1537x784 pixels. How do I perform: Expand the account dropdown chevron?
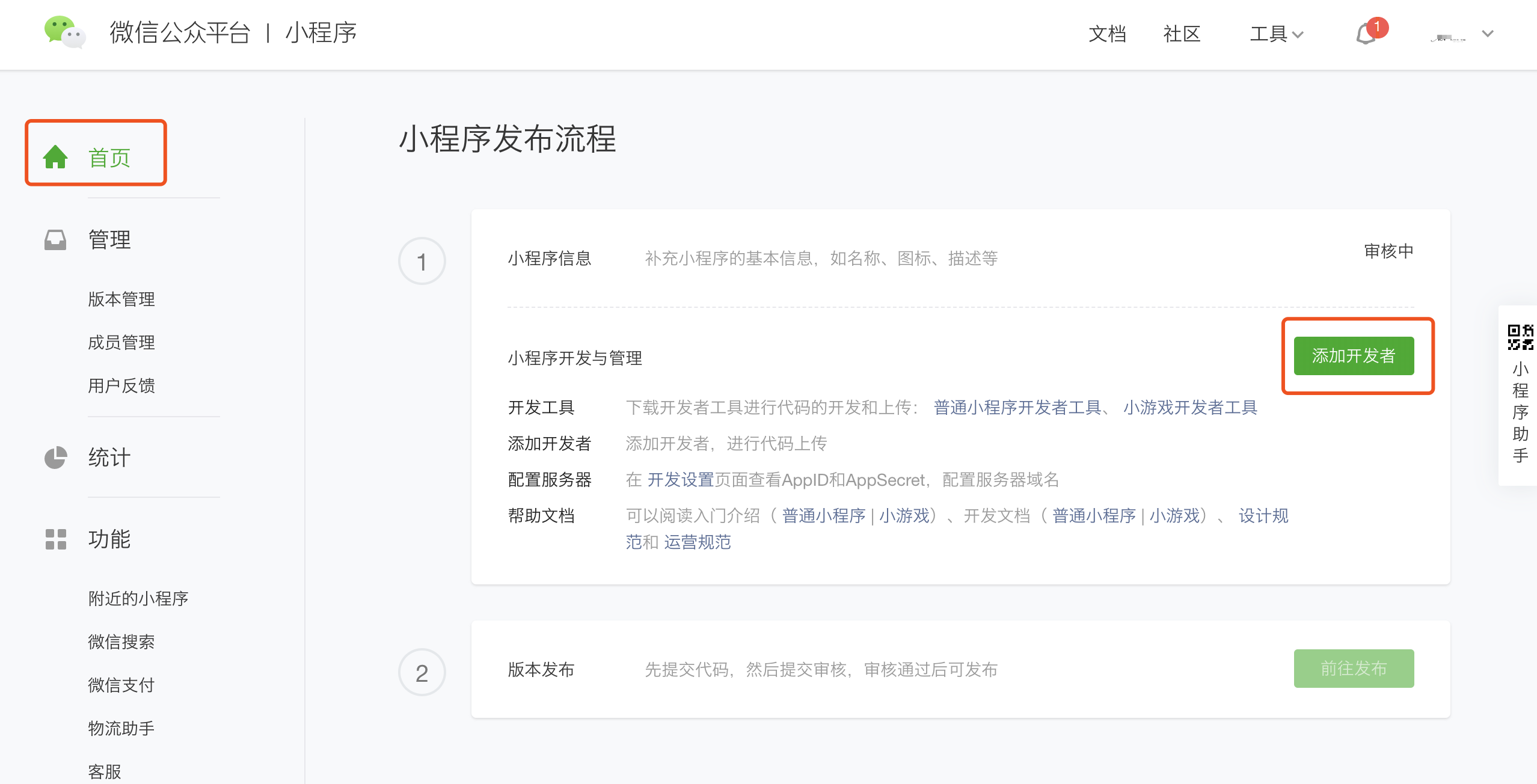click(1488, 34)
